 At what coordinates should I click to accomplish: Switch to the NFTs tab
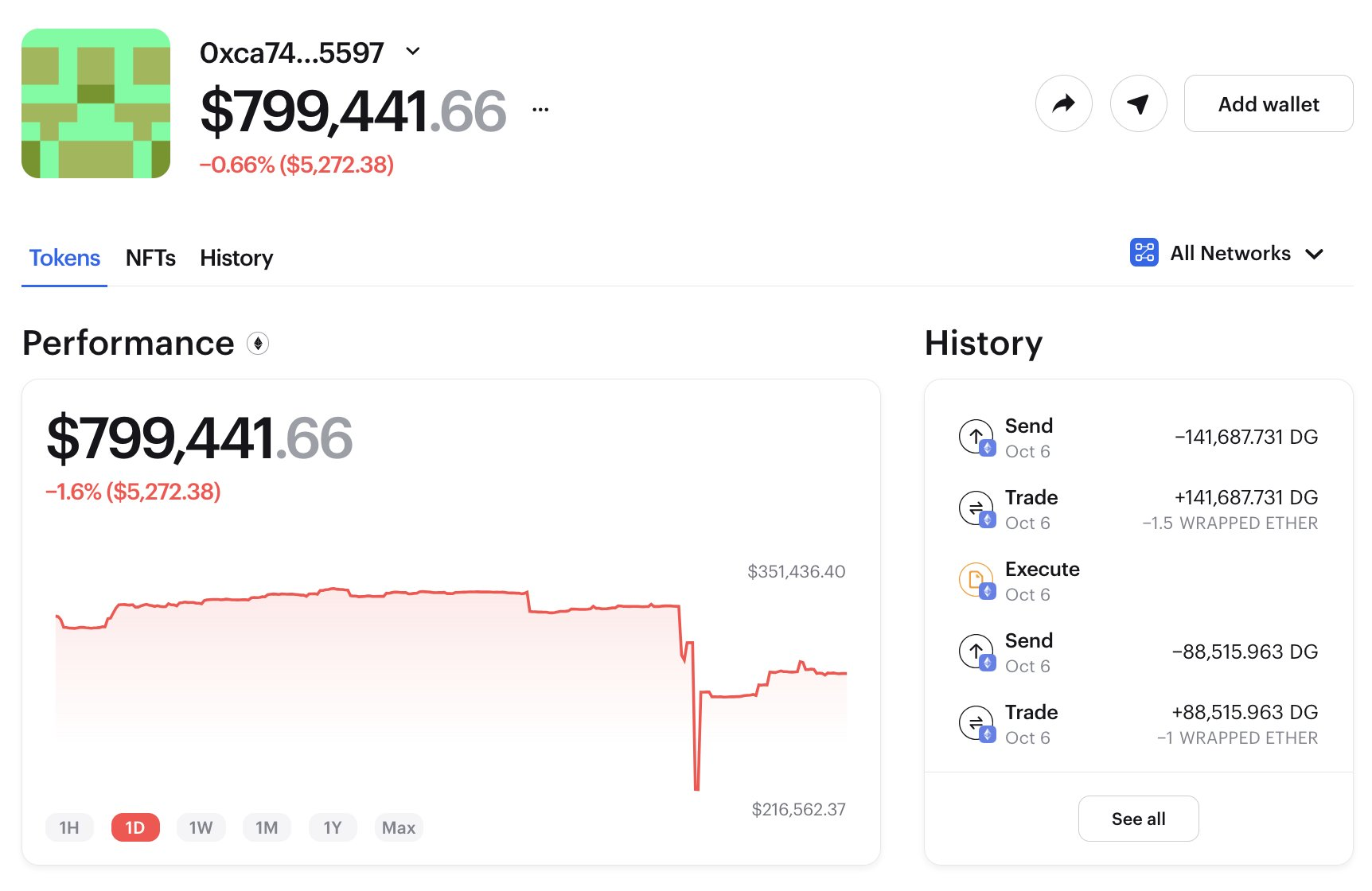(x=150, y=258)
